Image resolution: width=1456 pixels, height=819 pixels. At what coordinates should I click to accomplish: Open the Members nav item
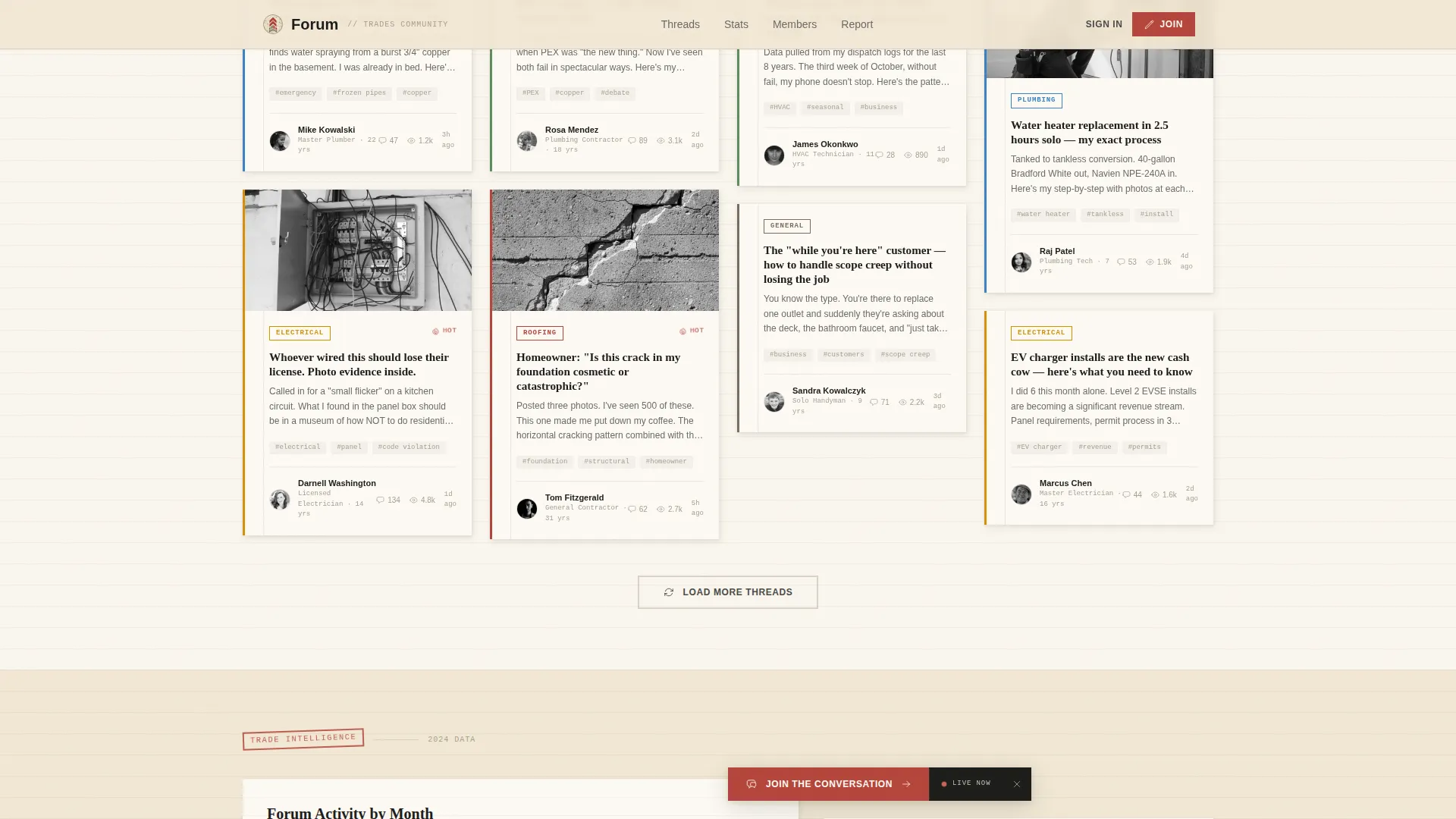(x=795, y=24)
